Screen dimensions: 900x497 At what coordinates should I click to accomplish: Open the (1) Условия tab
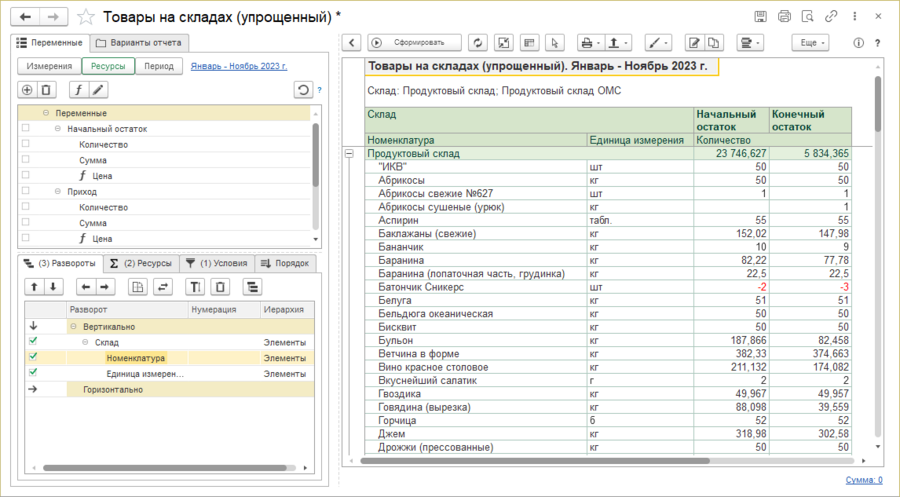(216, 263)
